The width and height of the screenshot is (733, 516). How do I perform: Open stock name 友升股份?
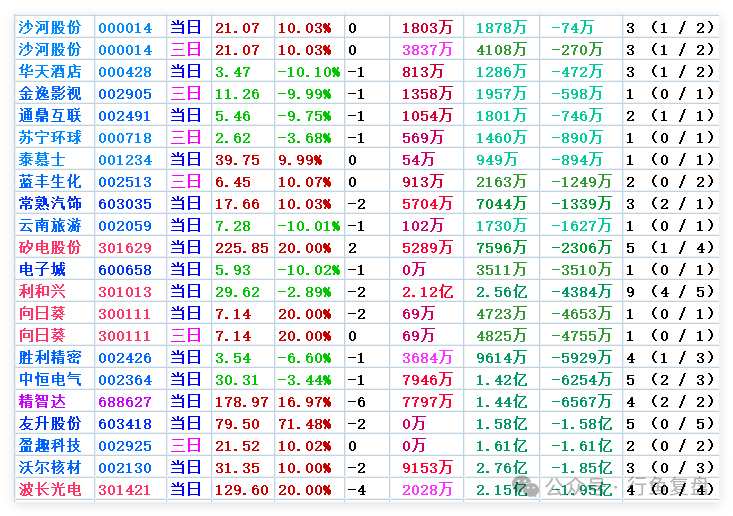(x=50, y=423)
